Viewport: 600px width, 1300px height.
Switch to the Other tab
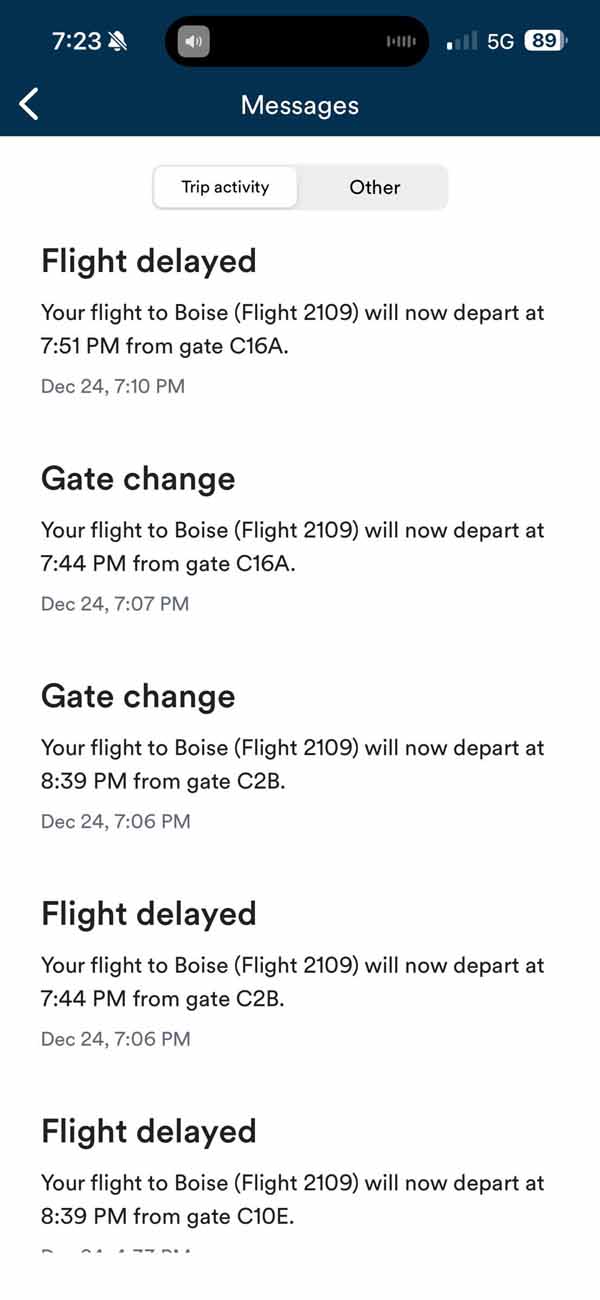(x=374, y=187)
